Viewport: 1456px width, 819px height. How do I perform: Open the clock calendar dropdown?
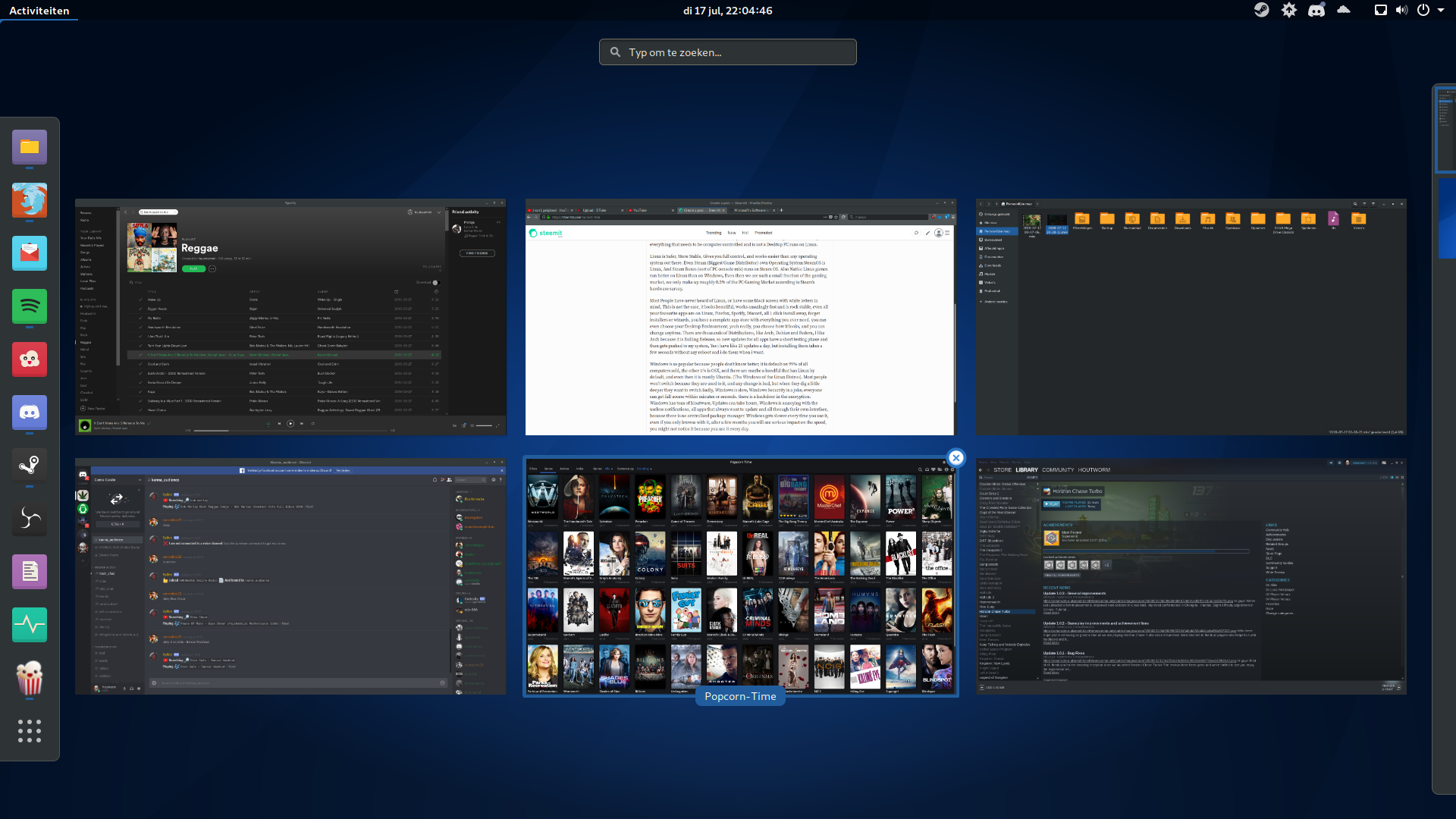point(727,11)
